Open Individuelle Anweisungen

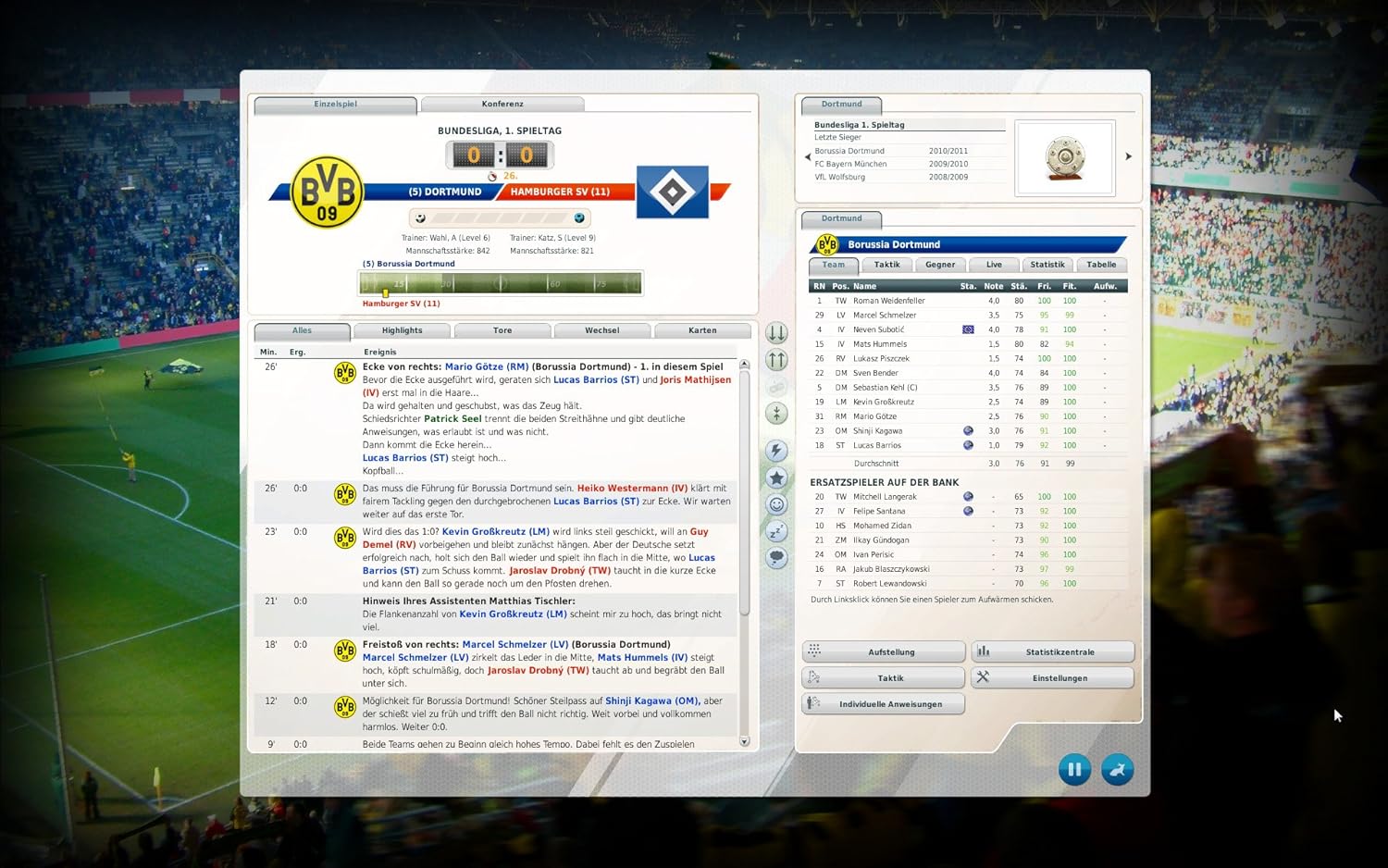(884, 704)
